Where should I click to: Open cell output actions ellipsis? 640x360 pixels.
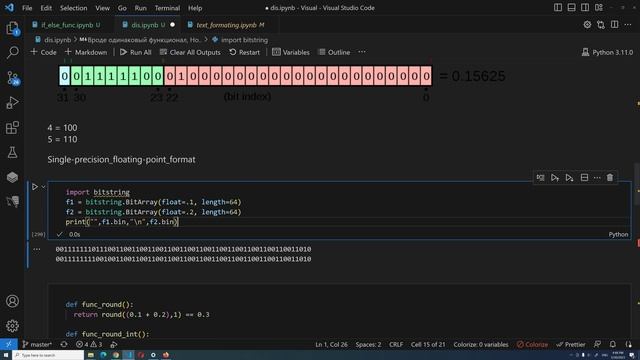coord(37,249)
